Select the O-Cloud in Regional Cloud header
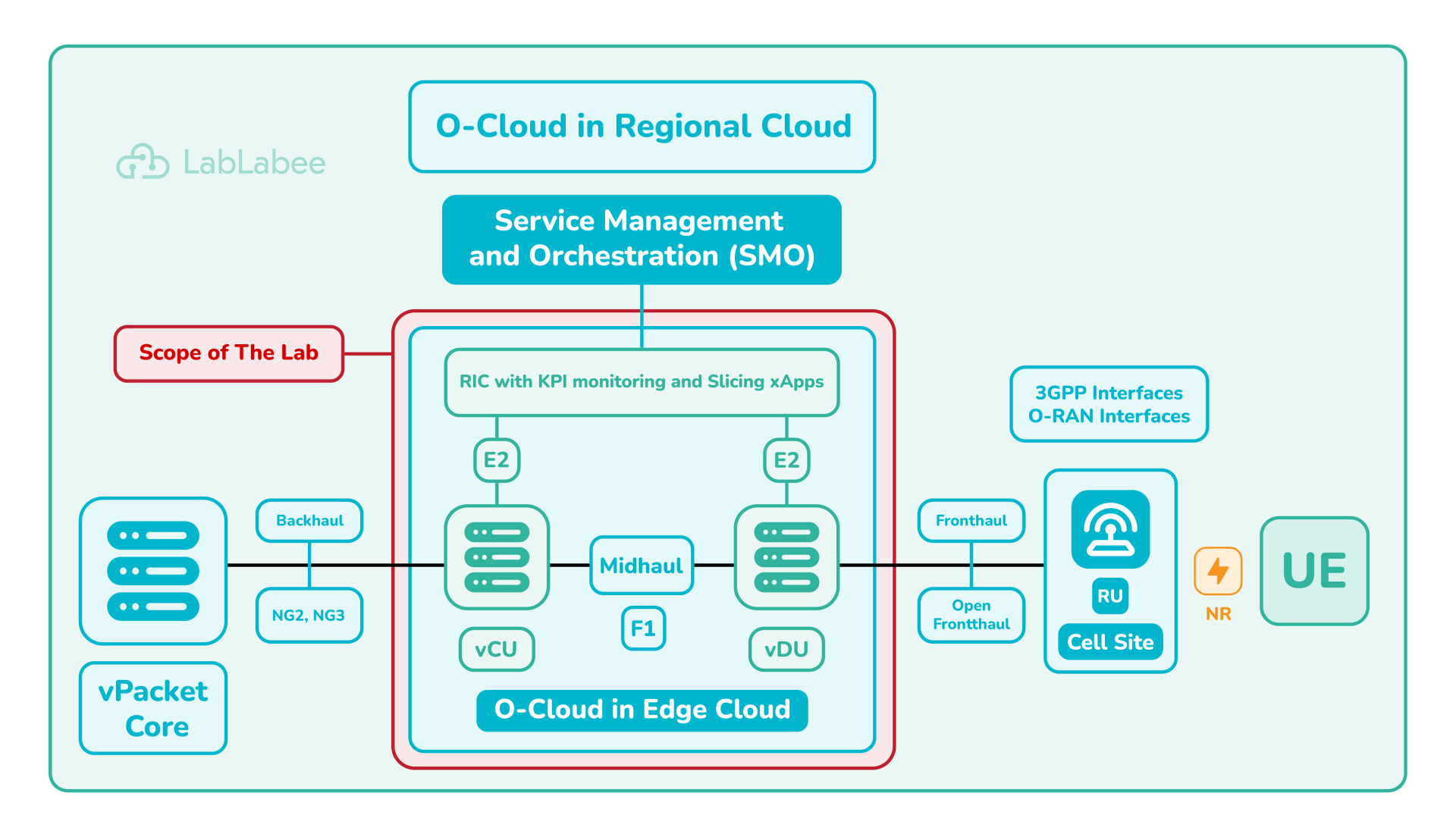This screenshot has width=1456, height=837. pos(642,126)
